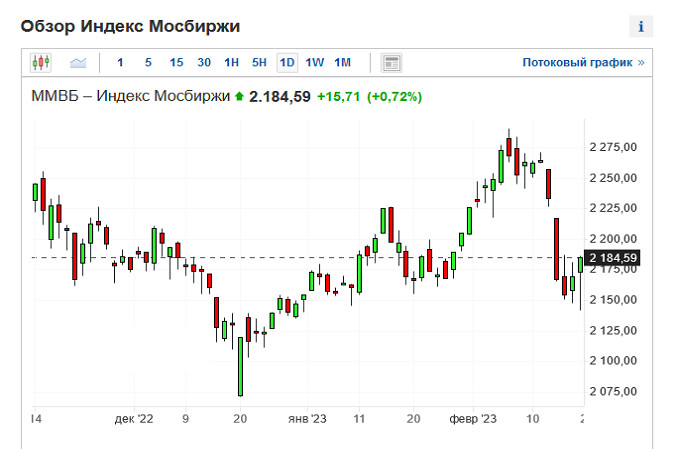Screen dimensions: 675x449
Task: Choose the 30-minute timeframe
Action: [x=204, y=63]
